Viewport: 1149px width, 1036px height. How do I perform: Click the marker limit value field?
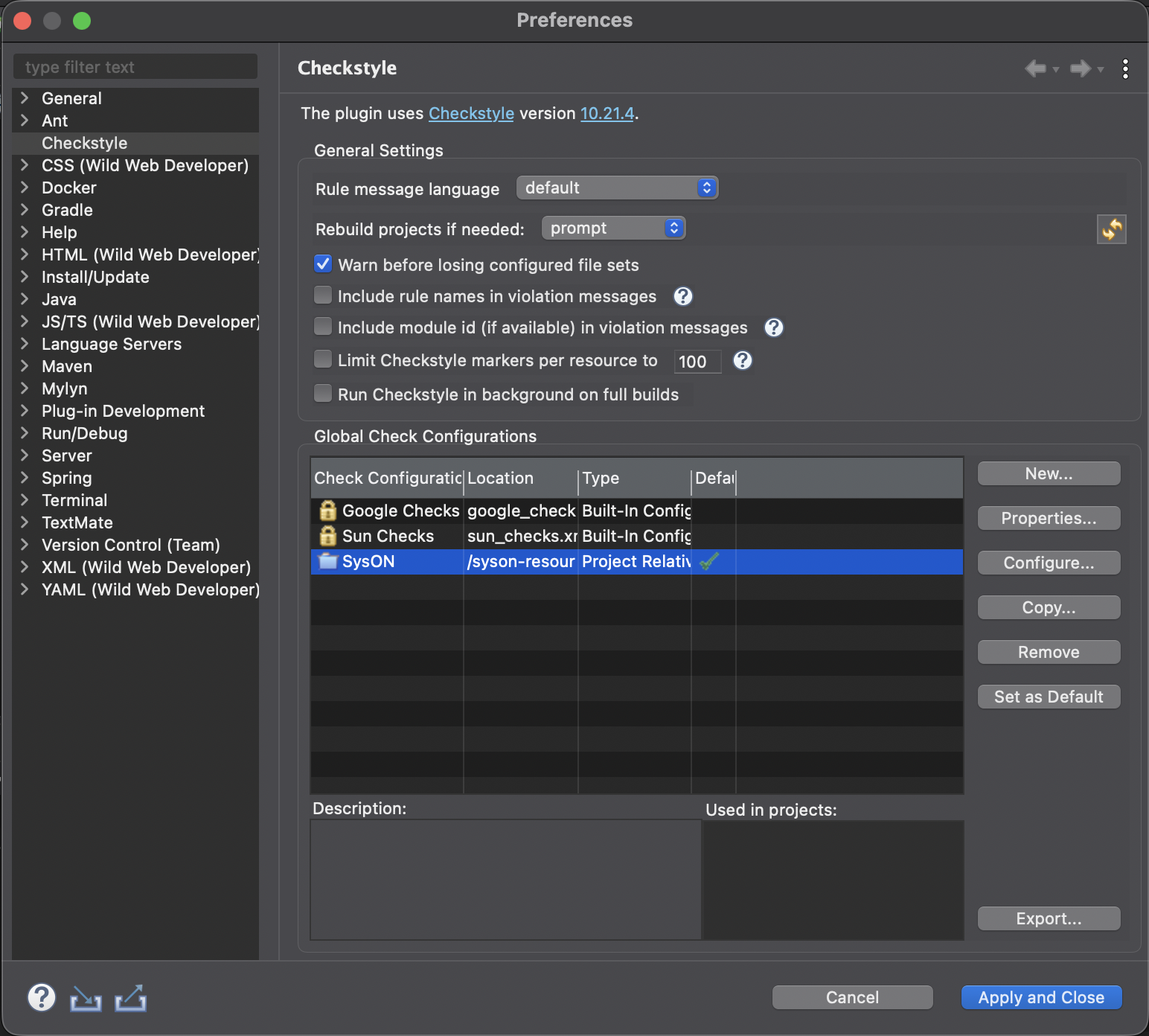697,361
